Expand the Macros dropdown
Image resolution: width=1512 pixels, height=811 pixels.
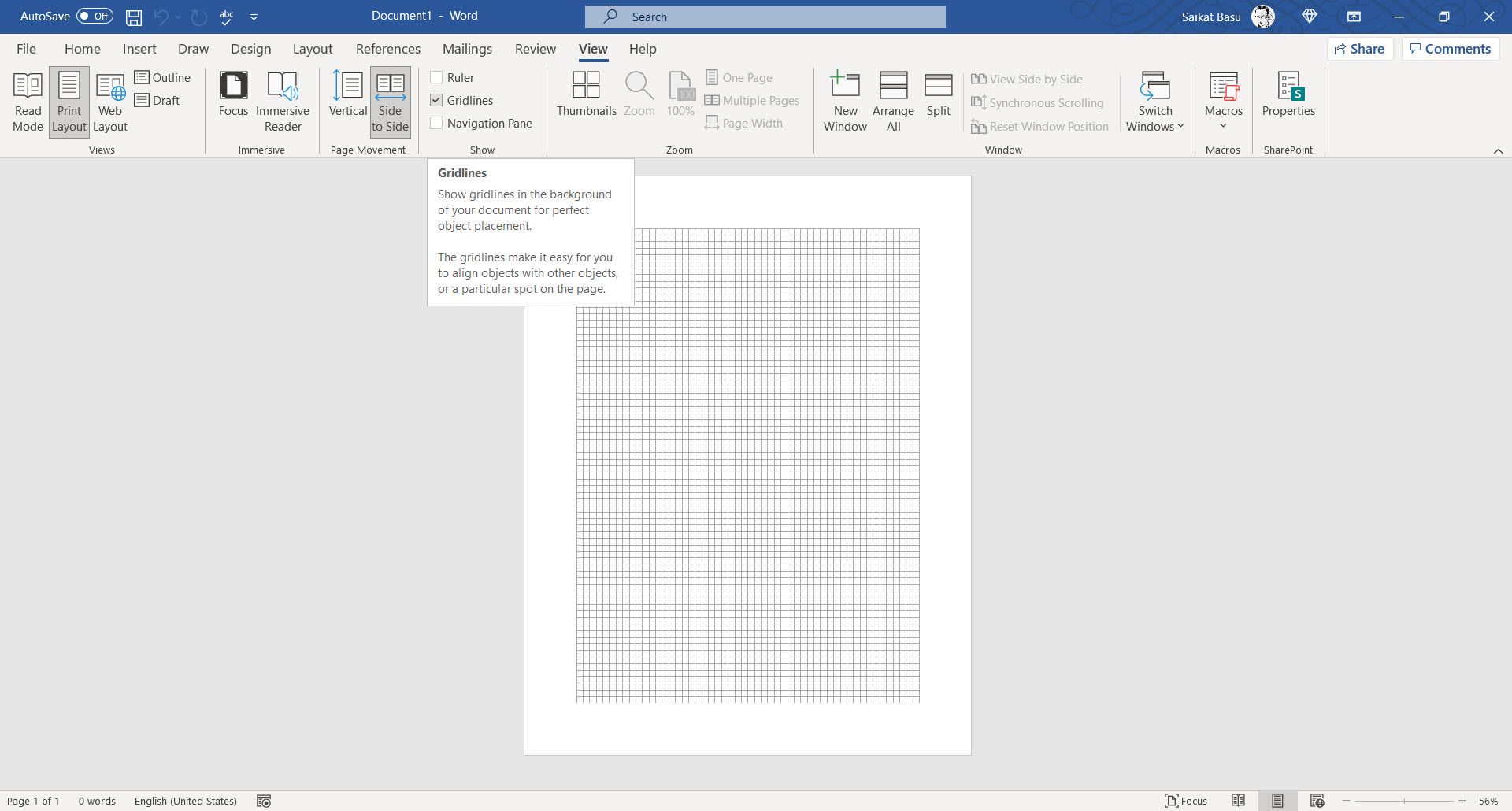tap(1223, 101)
